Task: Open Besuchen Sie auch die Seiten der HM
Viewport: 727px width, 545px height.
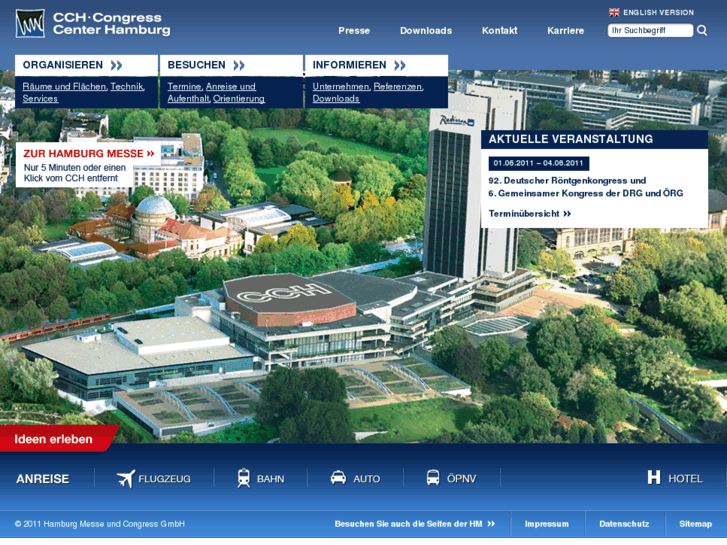Action: point(408,524)
